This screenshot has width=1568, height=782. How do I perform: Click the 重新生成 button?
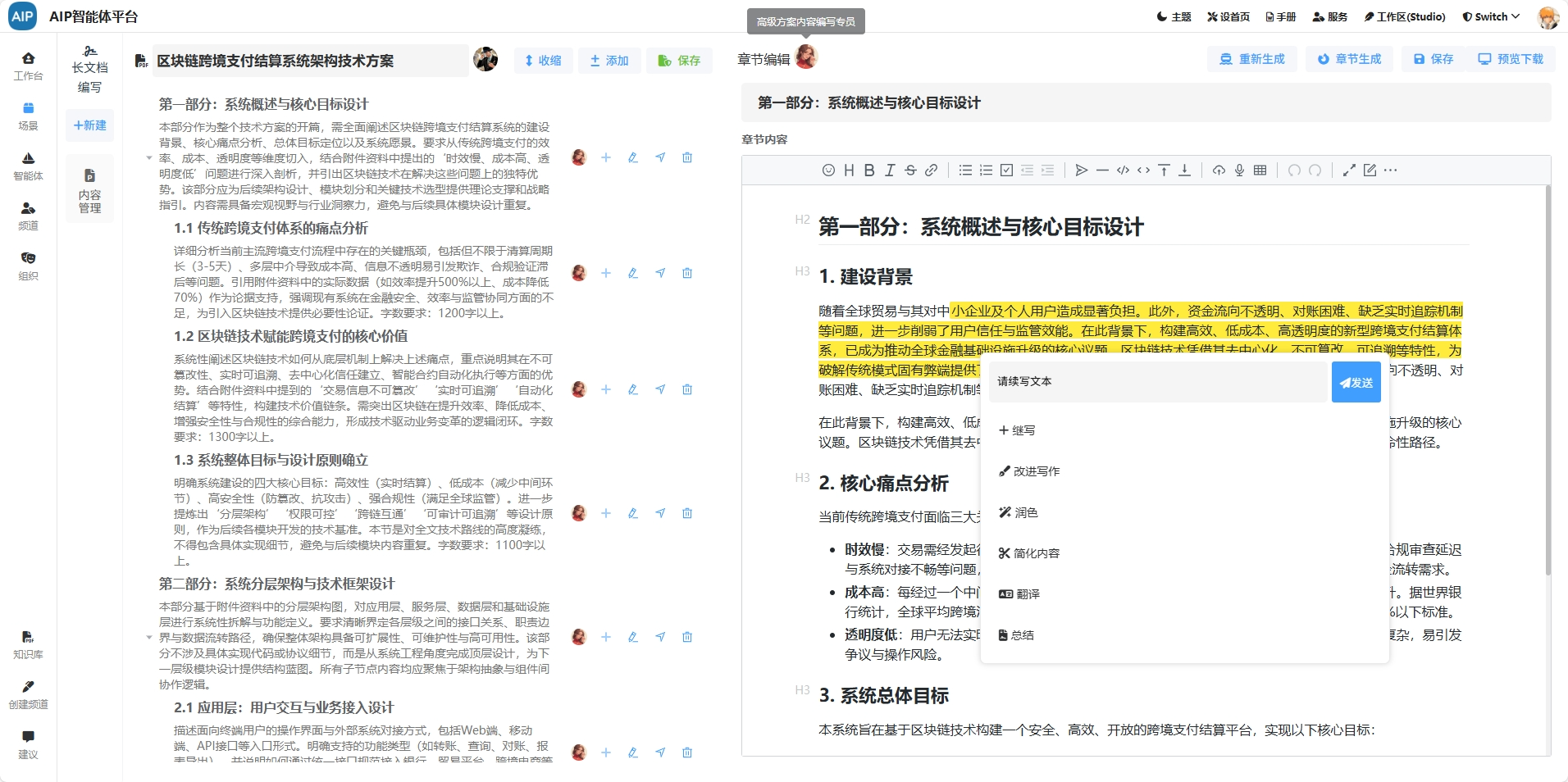(1252, 59)
